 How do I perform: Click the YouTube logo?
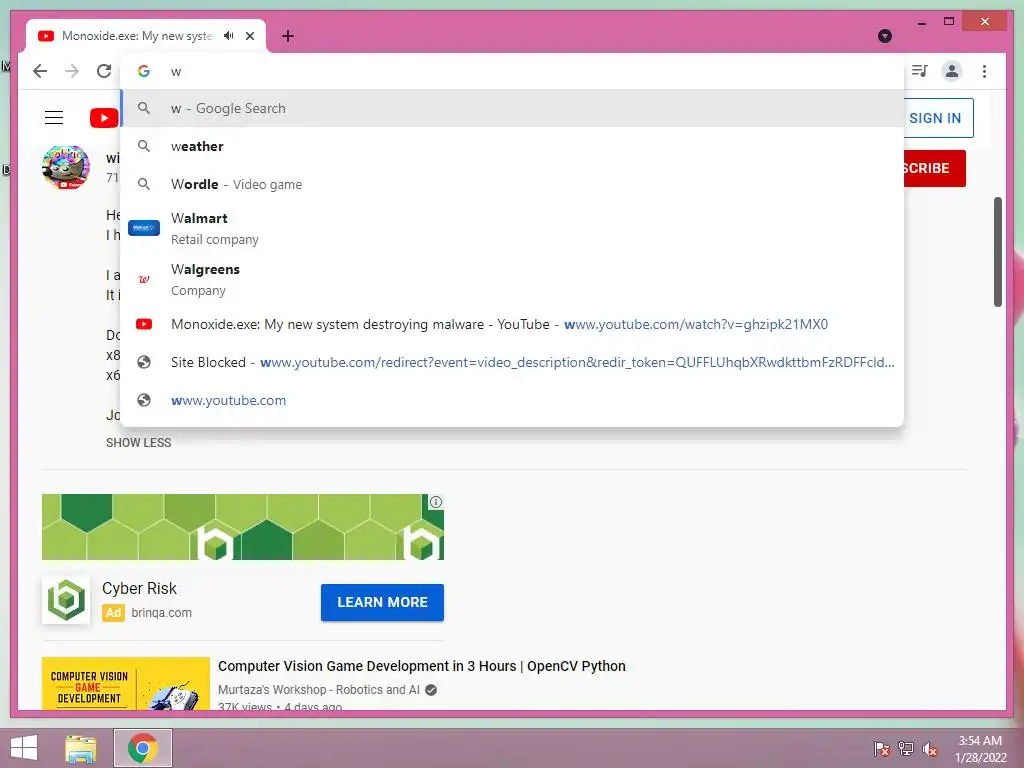pos(104,118)
